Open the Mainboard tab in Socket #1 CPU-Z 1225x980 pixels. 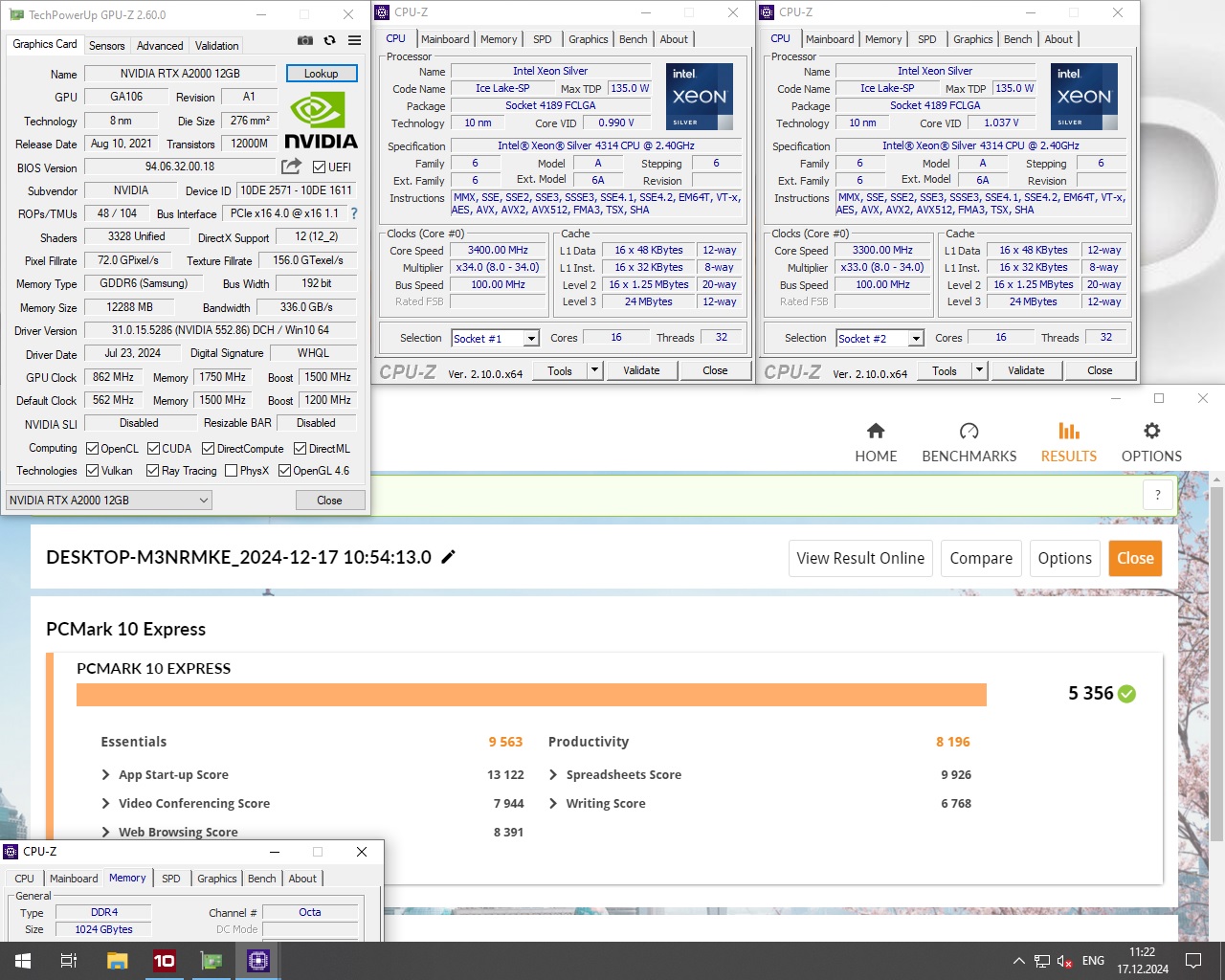pyautogui.click(x=445, y=39)
